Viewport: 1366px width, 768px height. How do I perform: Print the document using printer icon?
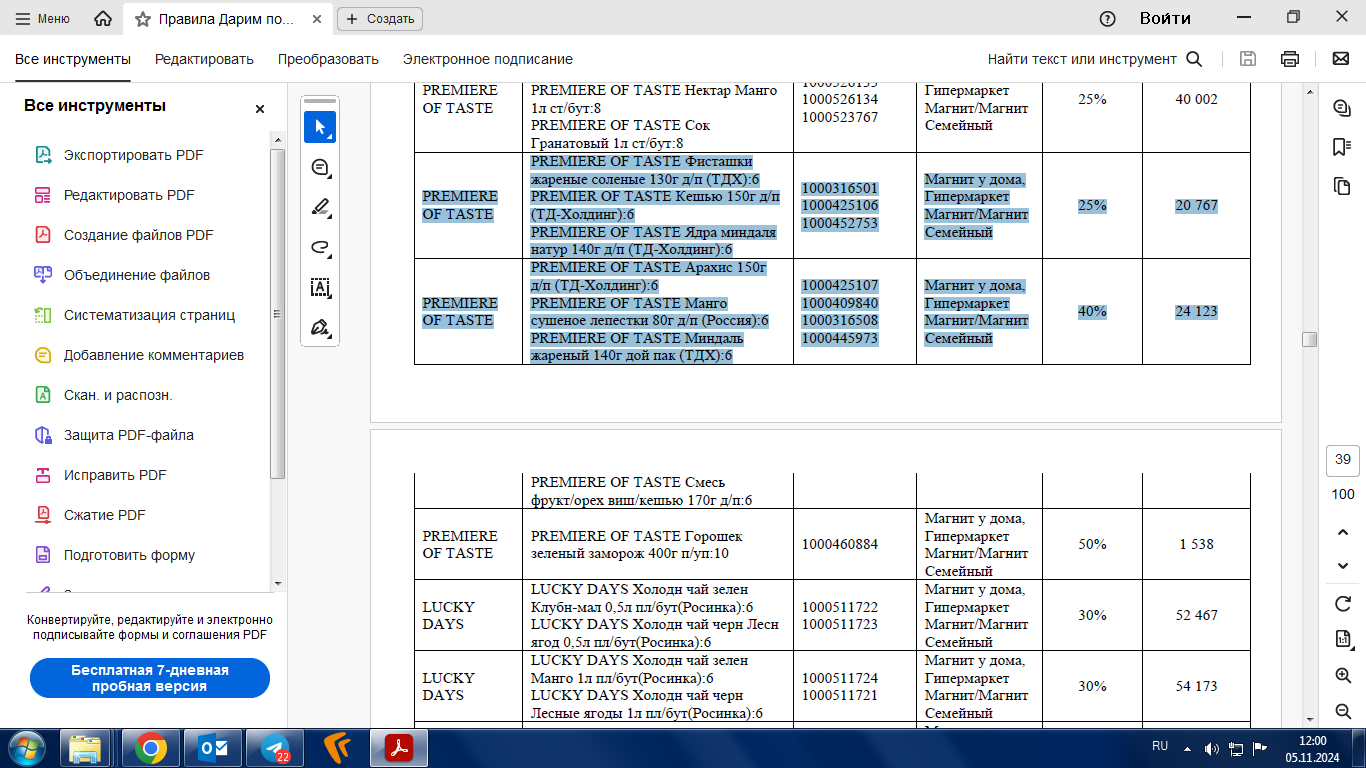(x=1290, y=59)
